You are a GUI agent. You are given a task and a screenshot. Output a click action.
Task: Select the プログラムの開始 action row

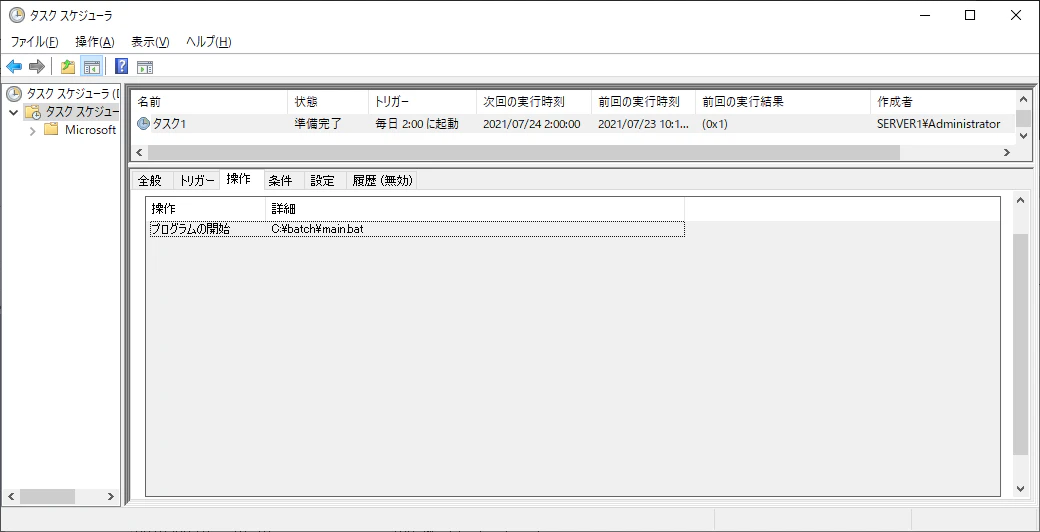pyautogui.click(x=417, y=229)
